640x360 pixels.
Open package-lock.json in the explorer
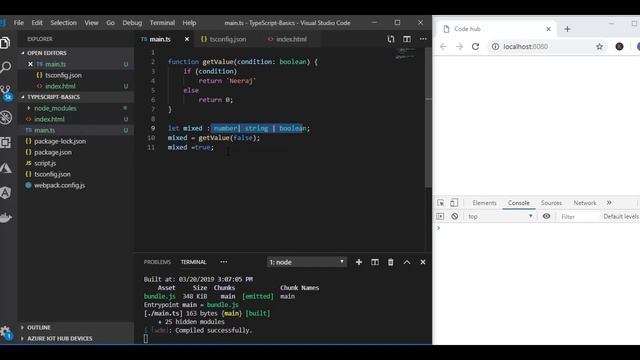[x=60, y=141]
